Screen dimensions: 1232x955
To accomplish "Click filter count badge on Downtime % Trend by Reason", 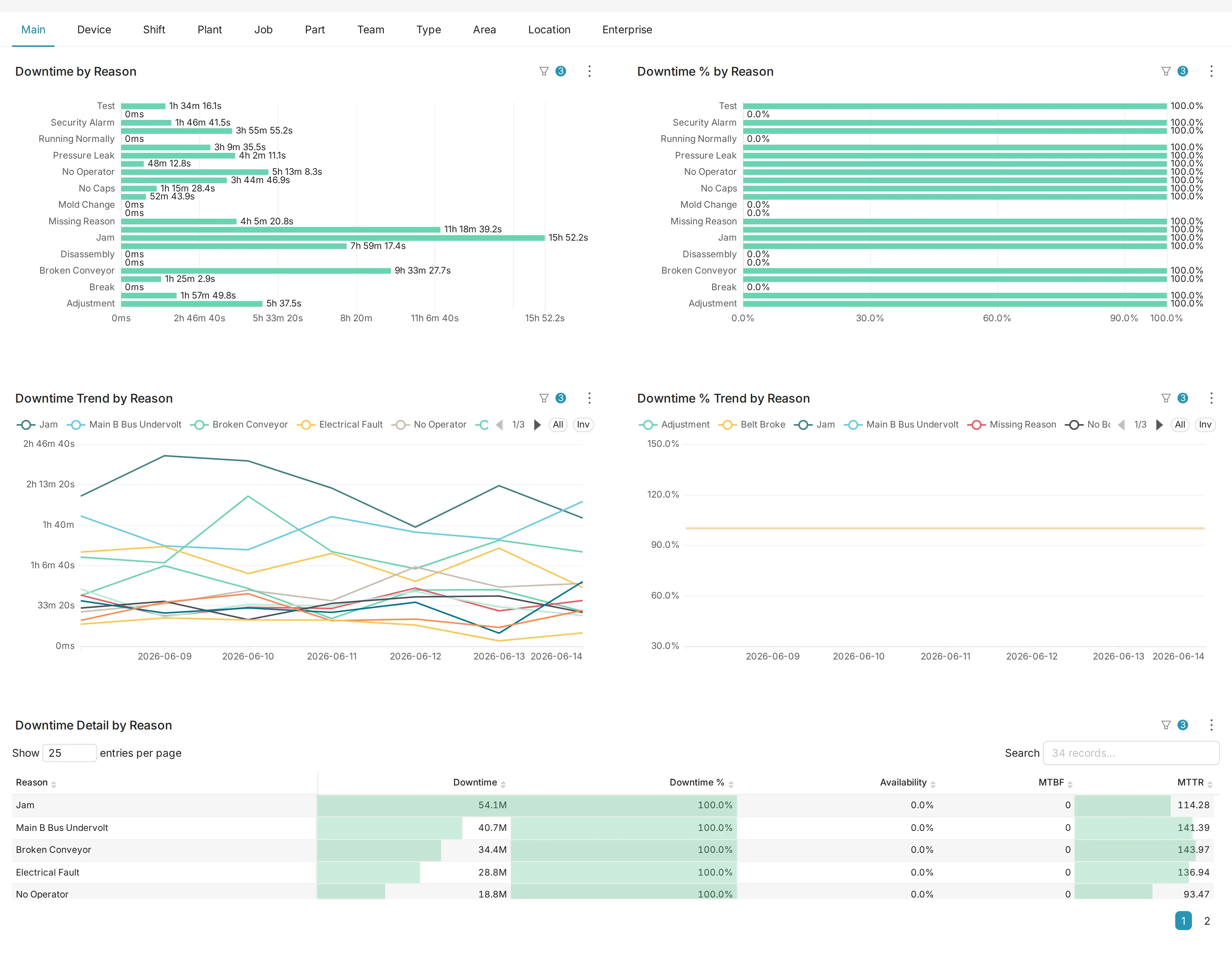I will click(x=1183, y=398).
